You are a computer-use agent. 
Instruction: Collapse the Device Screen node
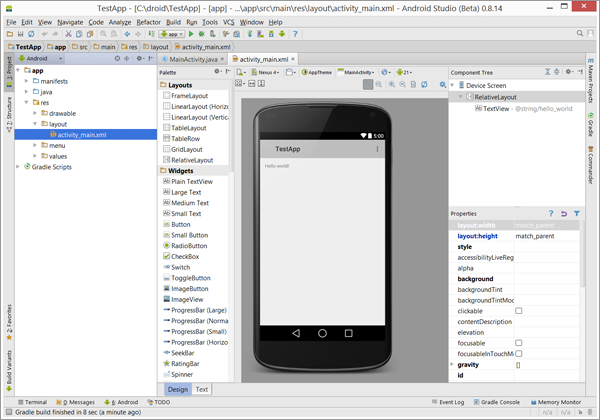[452, 85]
